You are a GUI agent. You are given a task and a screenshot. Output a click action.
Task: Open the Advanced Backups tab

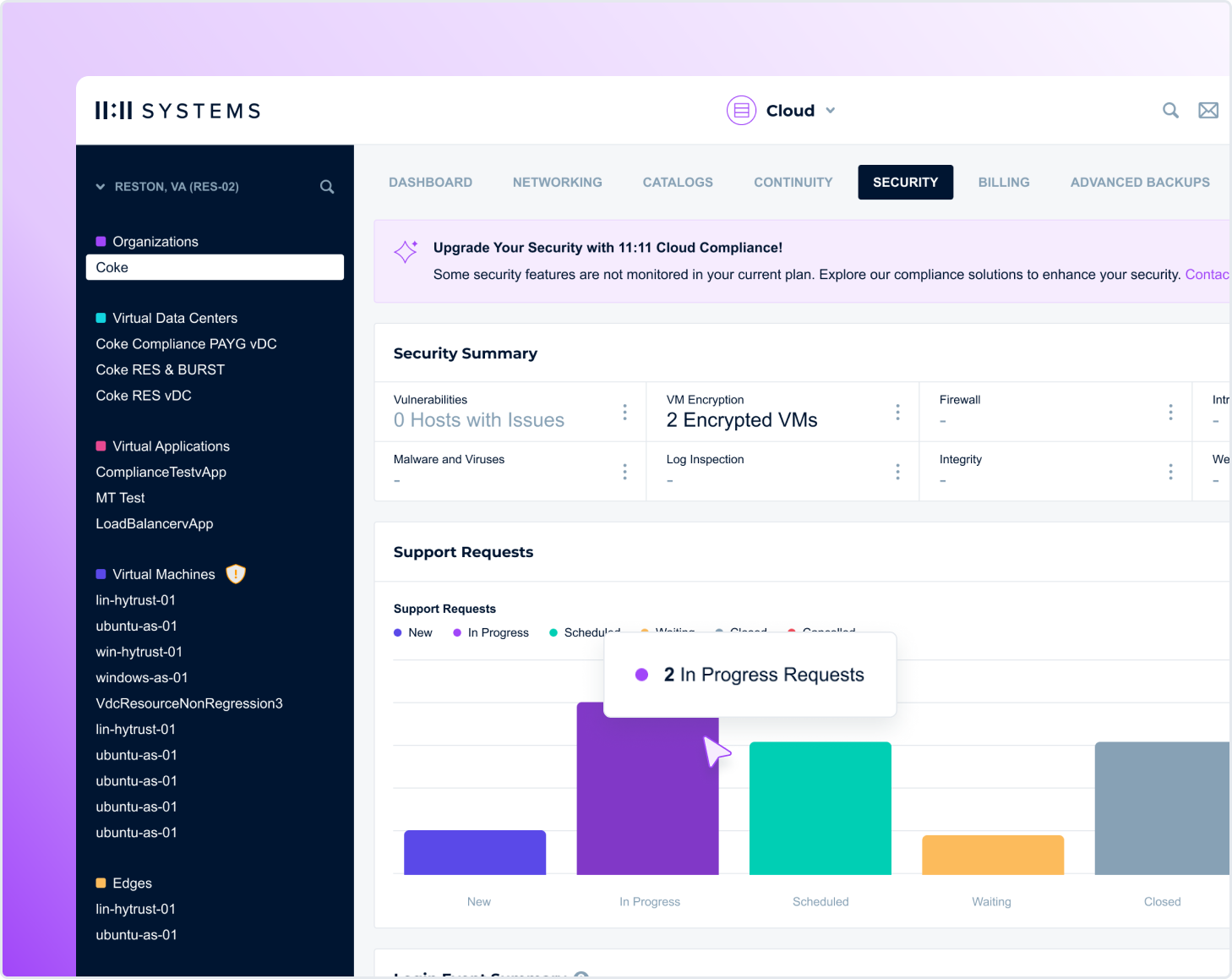point(1140,182)
